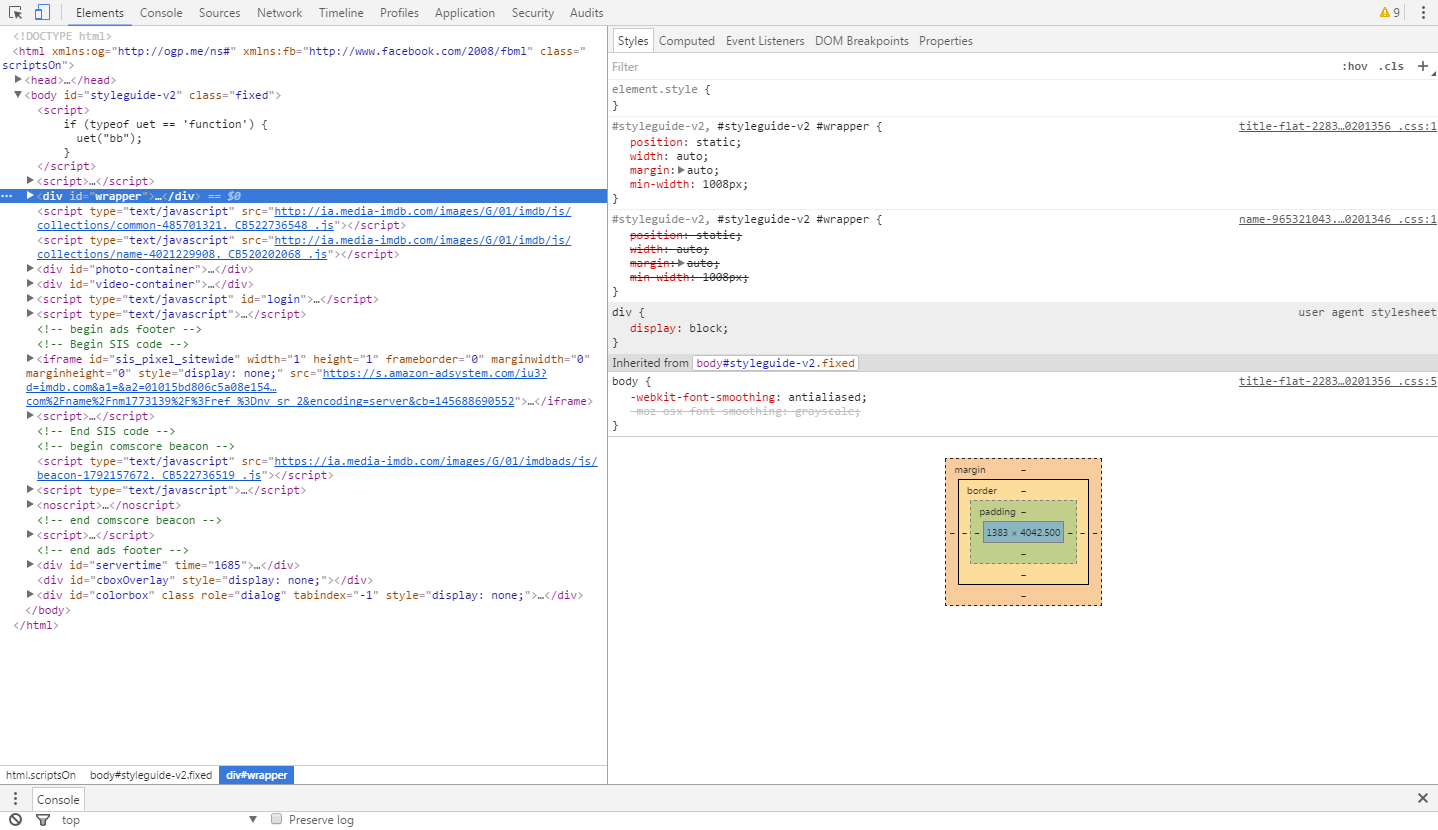Toggle the :hov element state panel
This screenshot has height=830, width=1438.
(x=1354, y=67)
